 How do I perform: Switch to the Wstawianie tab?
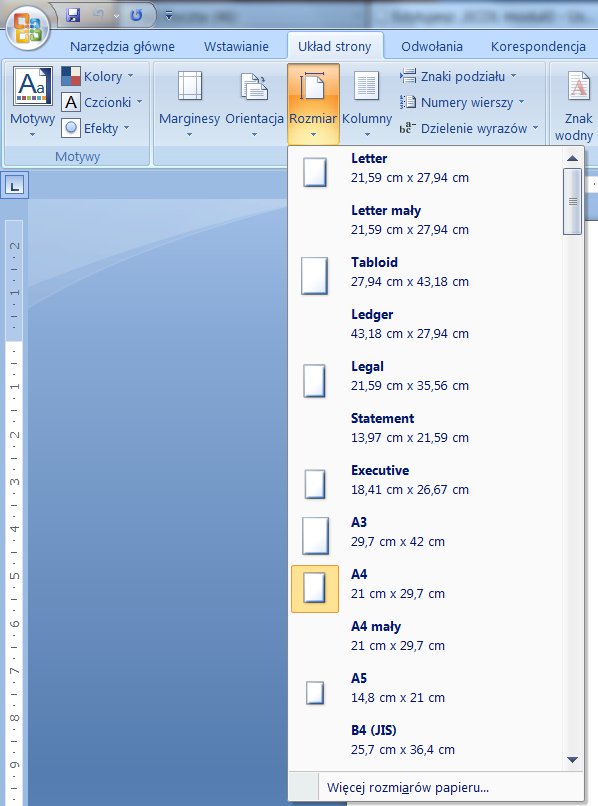pyautogui.click(x=236, y=46)
